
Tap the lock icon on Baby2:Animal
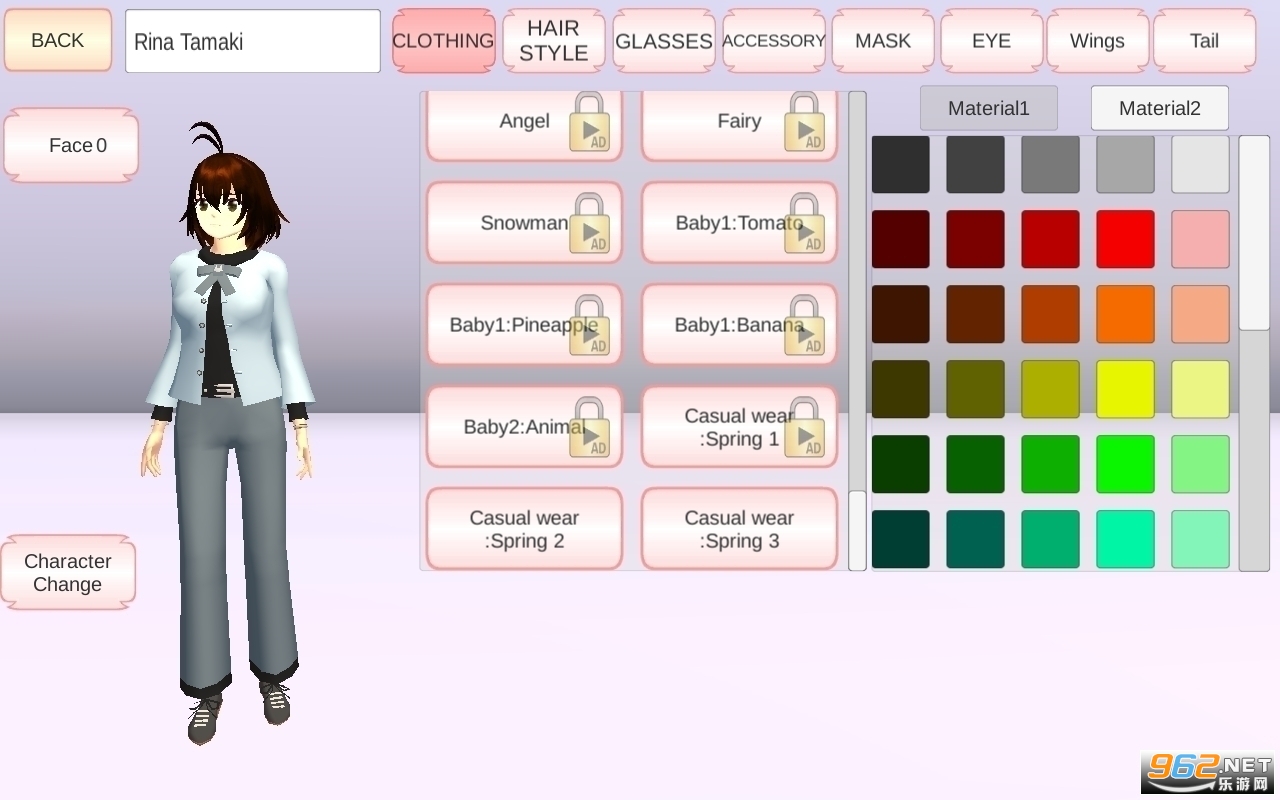click(589, 430)
